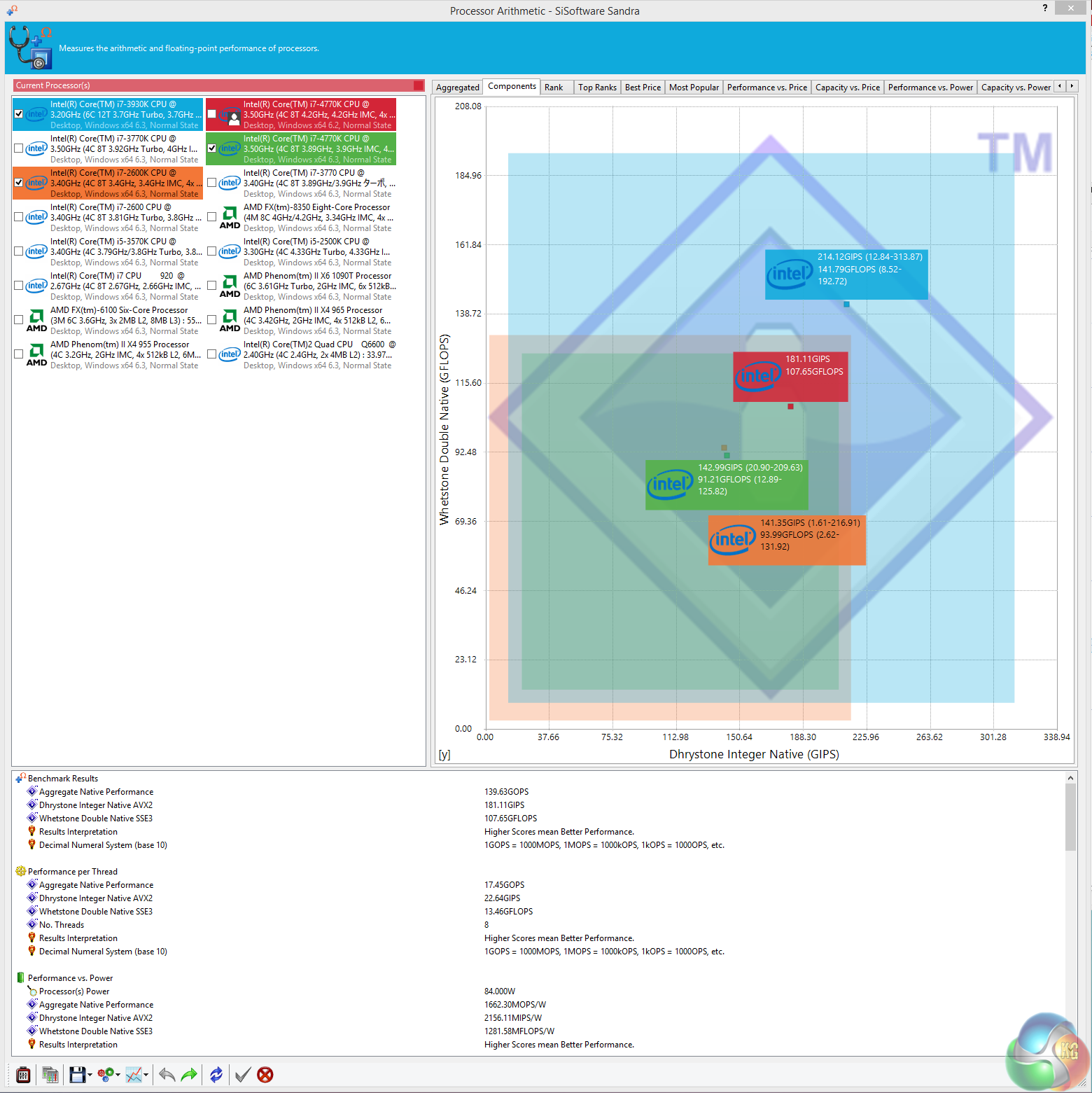The image size is (1092, 1093).
Task: Click the Intel logo for i5-3570K
Action: [36, 251]
